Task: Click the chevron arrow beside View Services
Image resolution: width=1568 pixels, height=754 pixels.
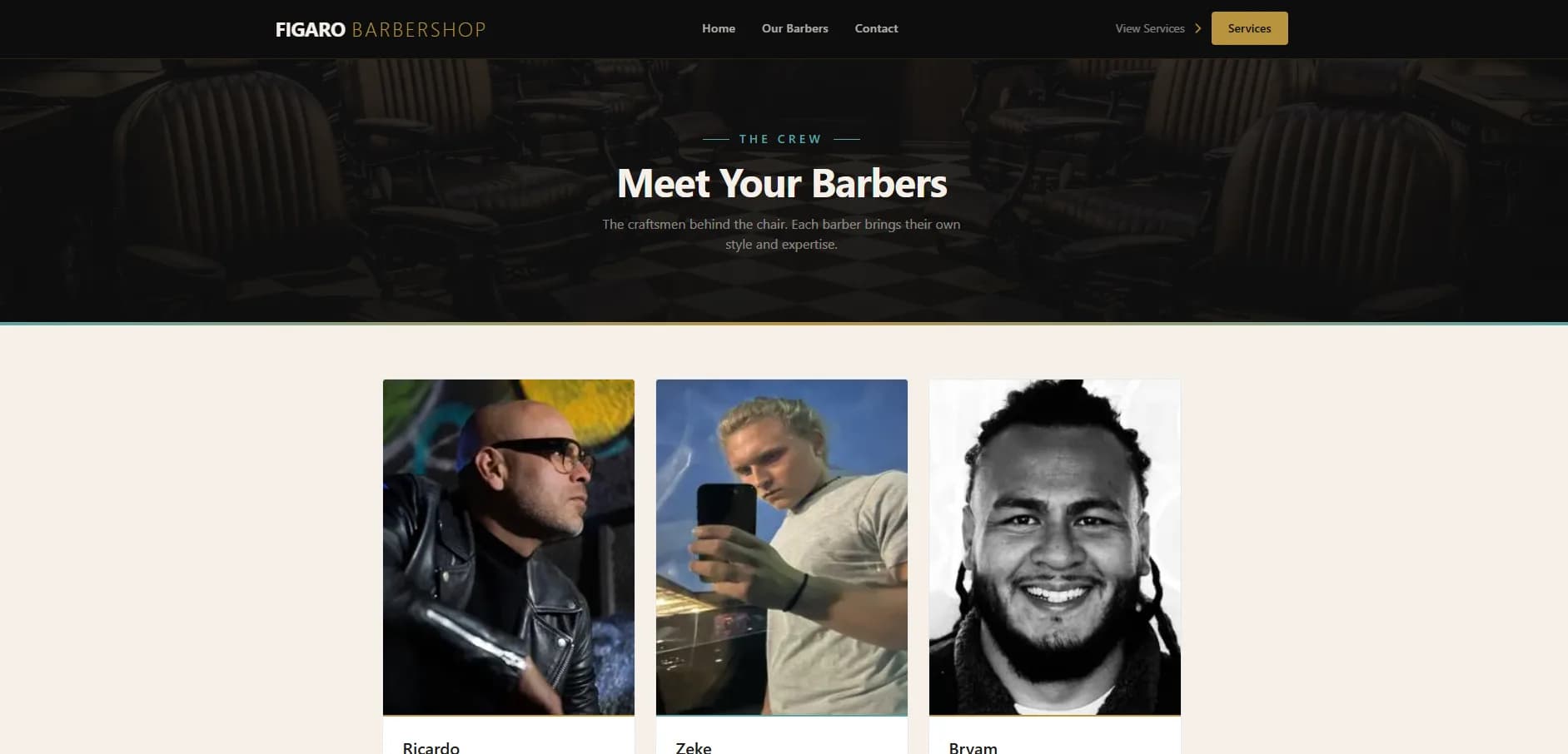Action: tap(1197, 28)
